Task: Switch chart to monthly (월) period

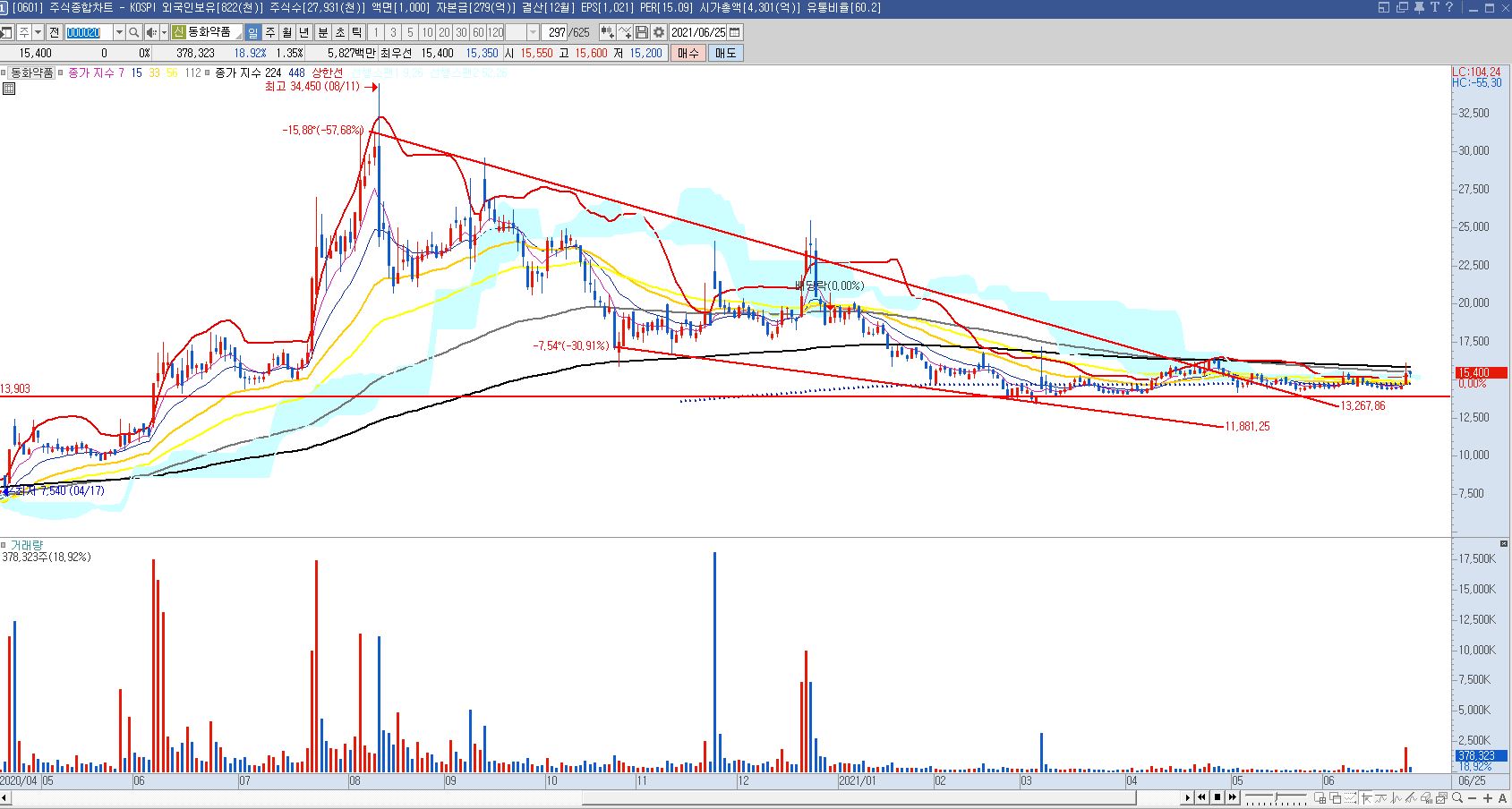Action: [x=287, y=32]
